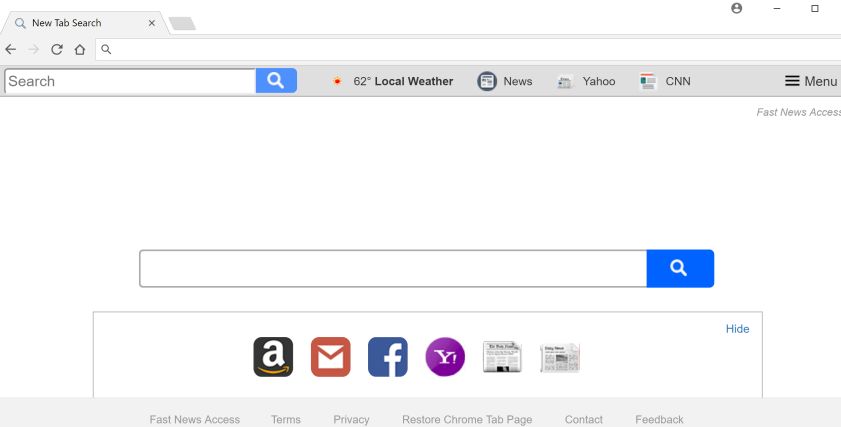Expand the hamburger Menu in toolbar
841x427 pixels.
click(811, 81)
